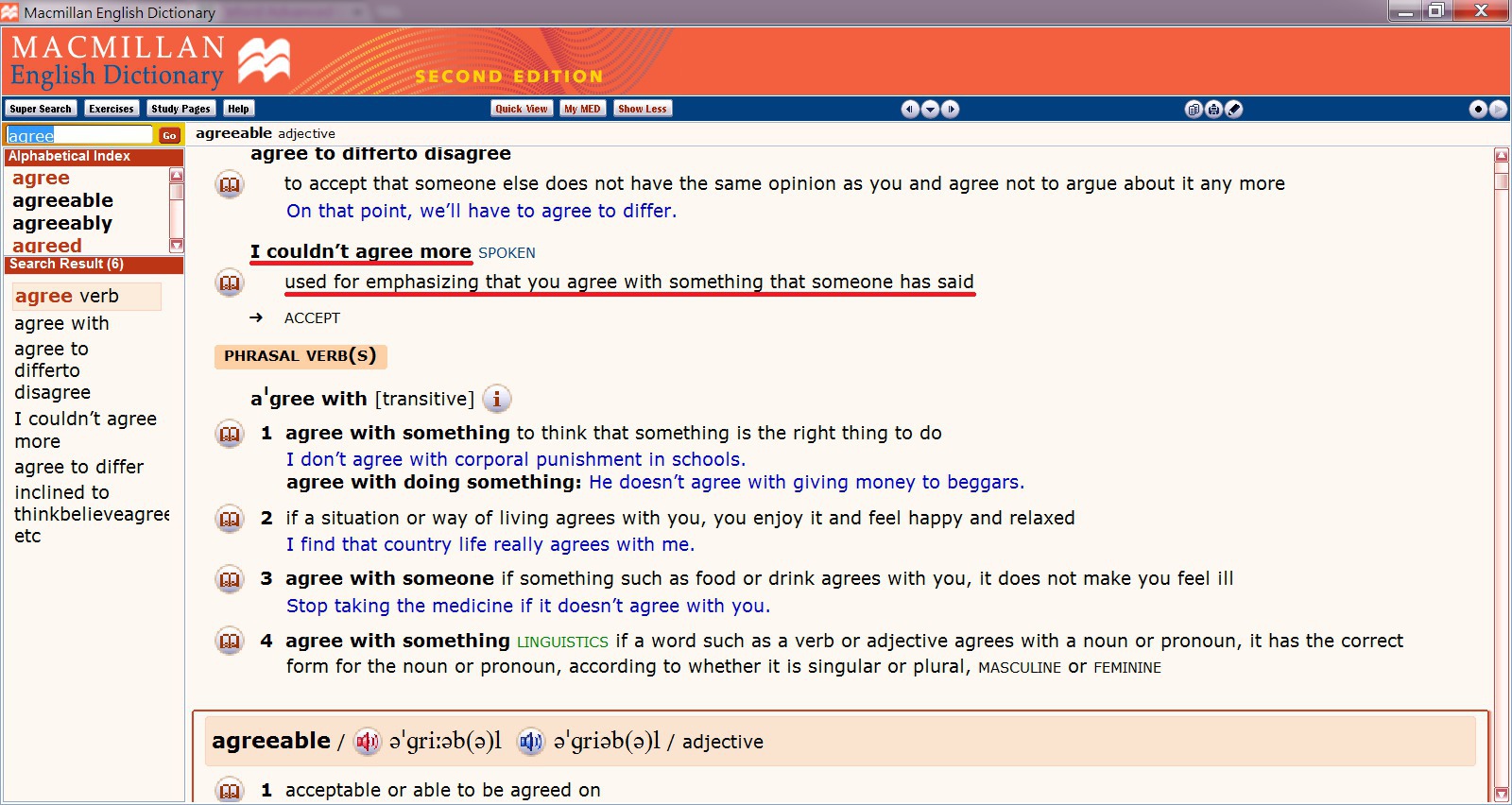The width and height of the screenshot is (1512, 805).
Task: Open 'agree with' search result
Action: pyautogui.click(x=62, y=323)
